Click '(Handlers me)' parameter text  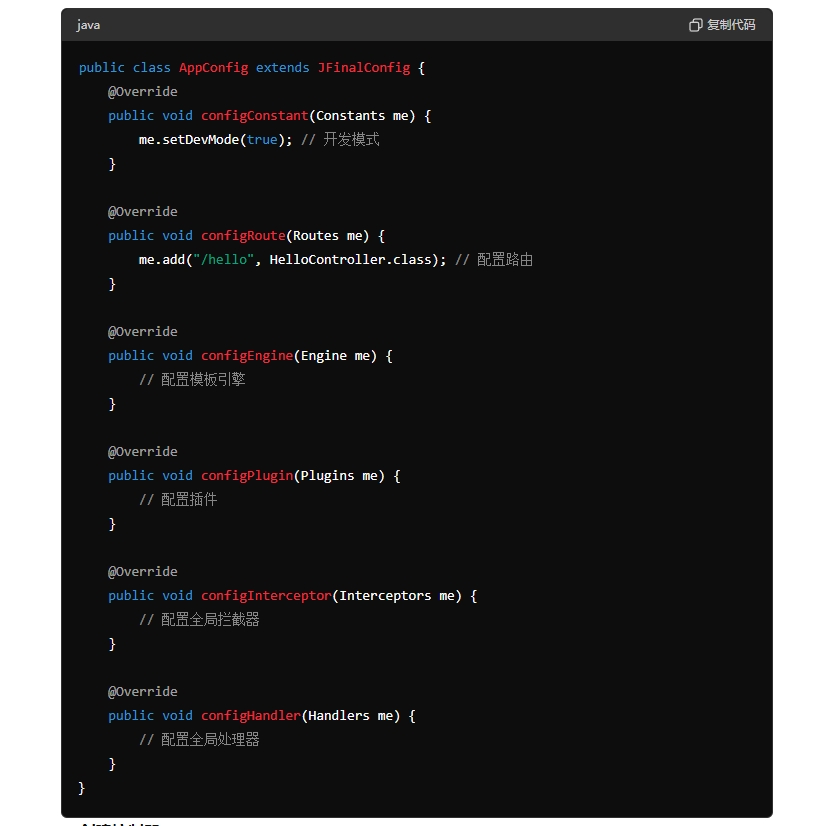click(350, 716)
